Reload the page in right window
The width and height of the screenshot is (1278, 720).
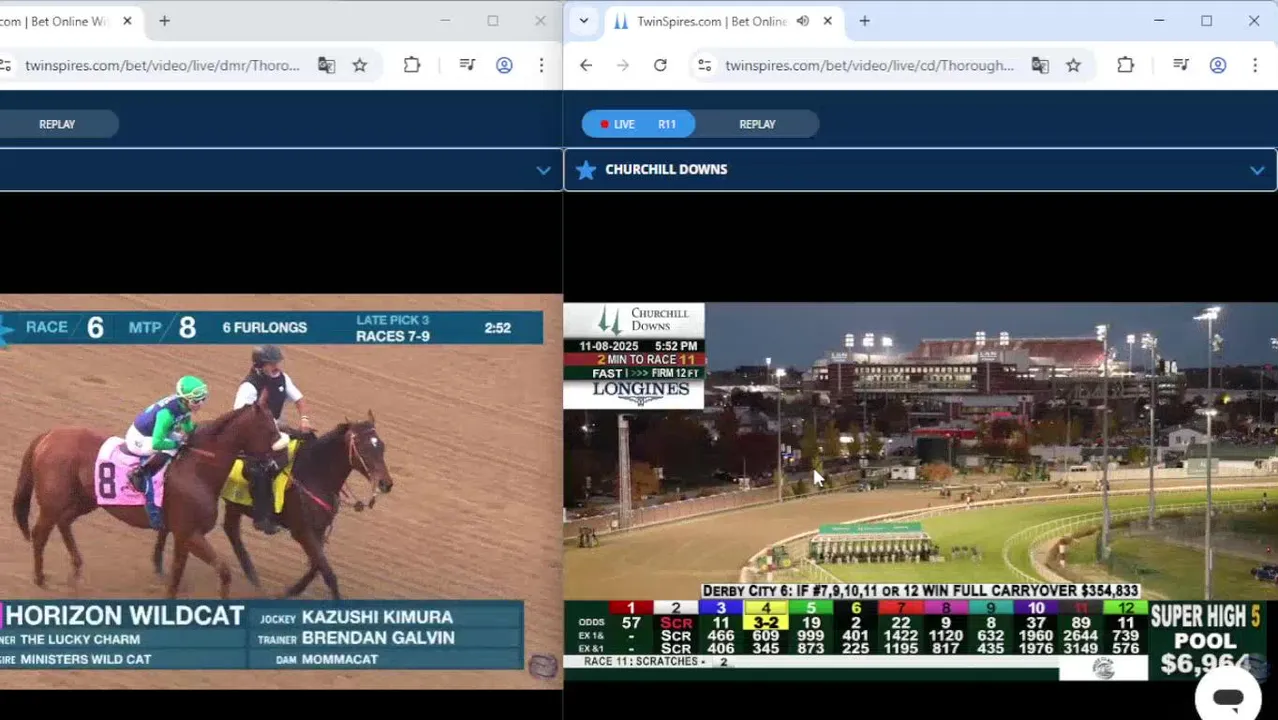(660, 65)
